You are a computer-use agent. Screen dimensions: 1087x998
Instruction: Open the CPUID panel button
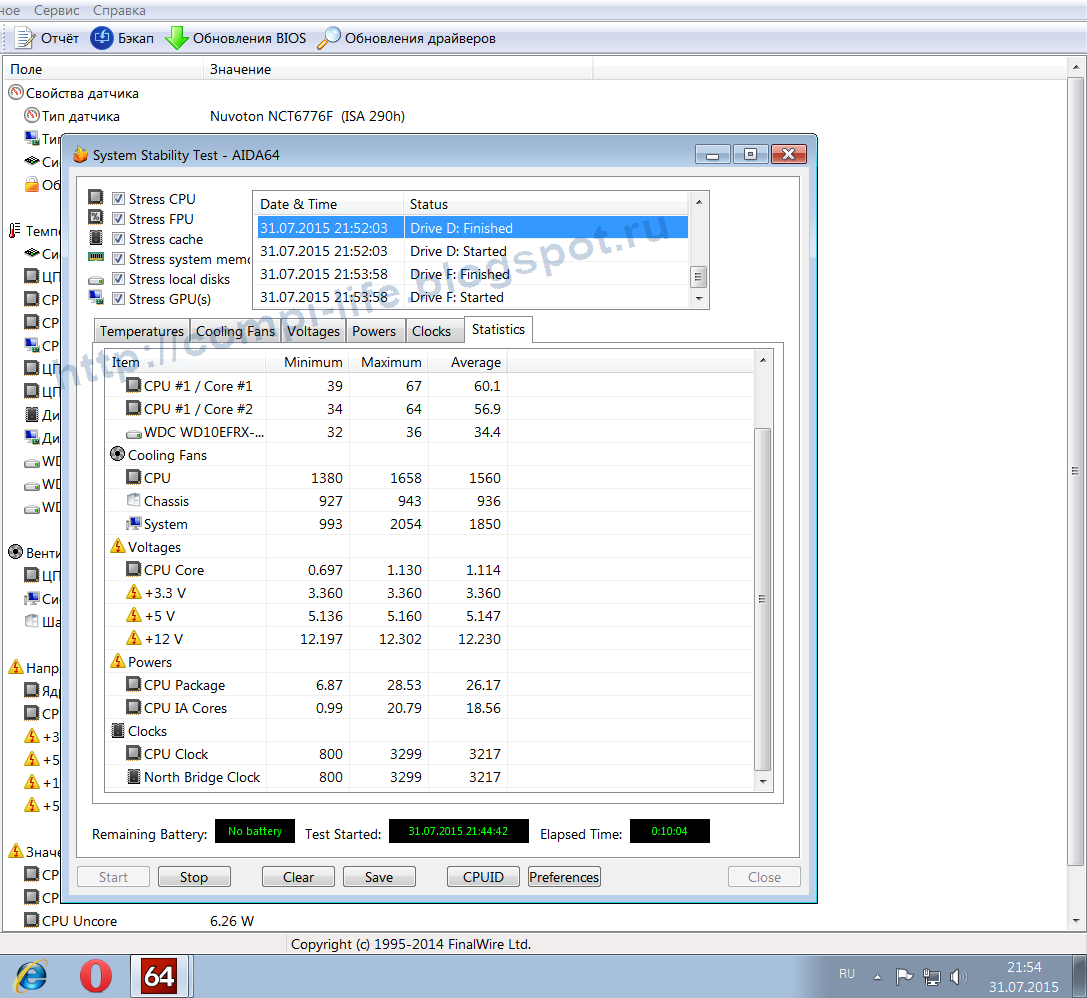click(x=483, y=877)
